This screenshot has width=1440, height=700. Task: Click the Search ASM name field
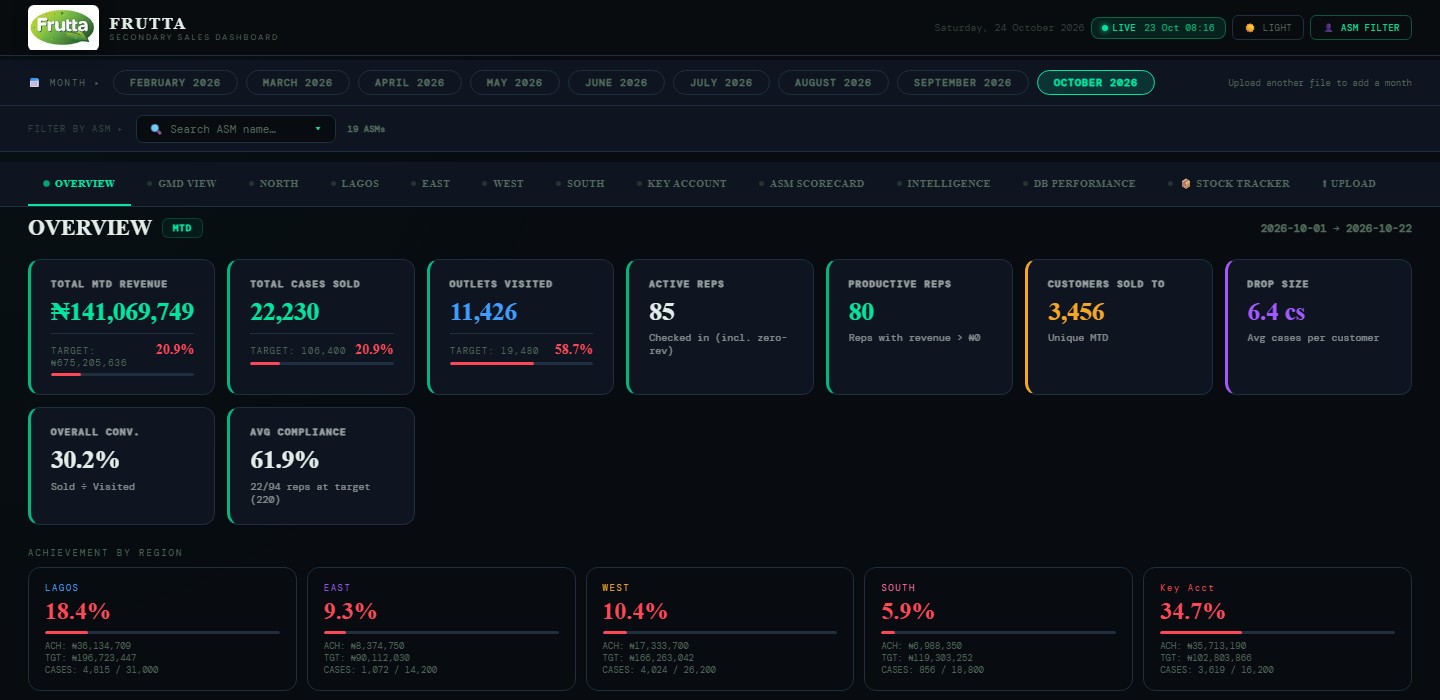coord(236,129)
